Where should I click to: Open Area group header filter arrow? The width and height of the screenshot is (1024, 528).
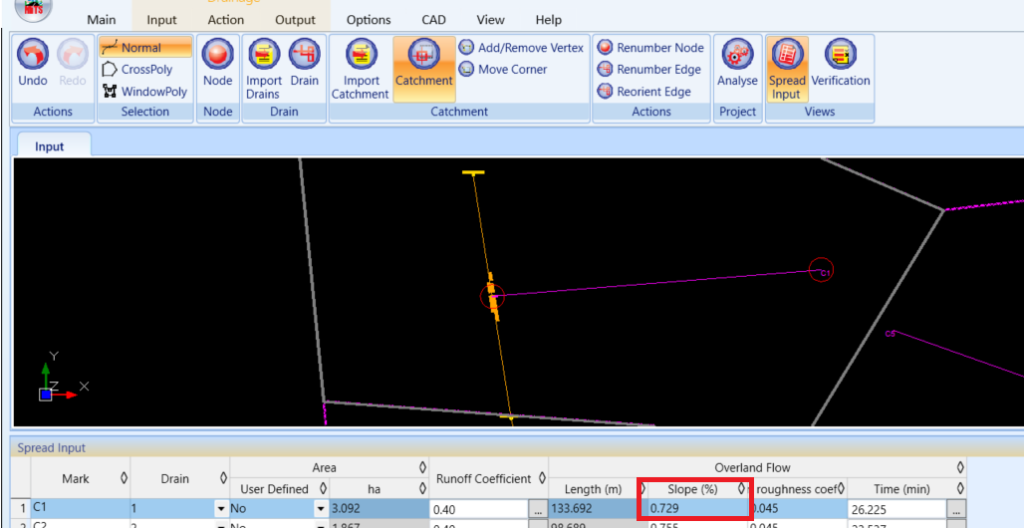tap(422, 467)
